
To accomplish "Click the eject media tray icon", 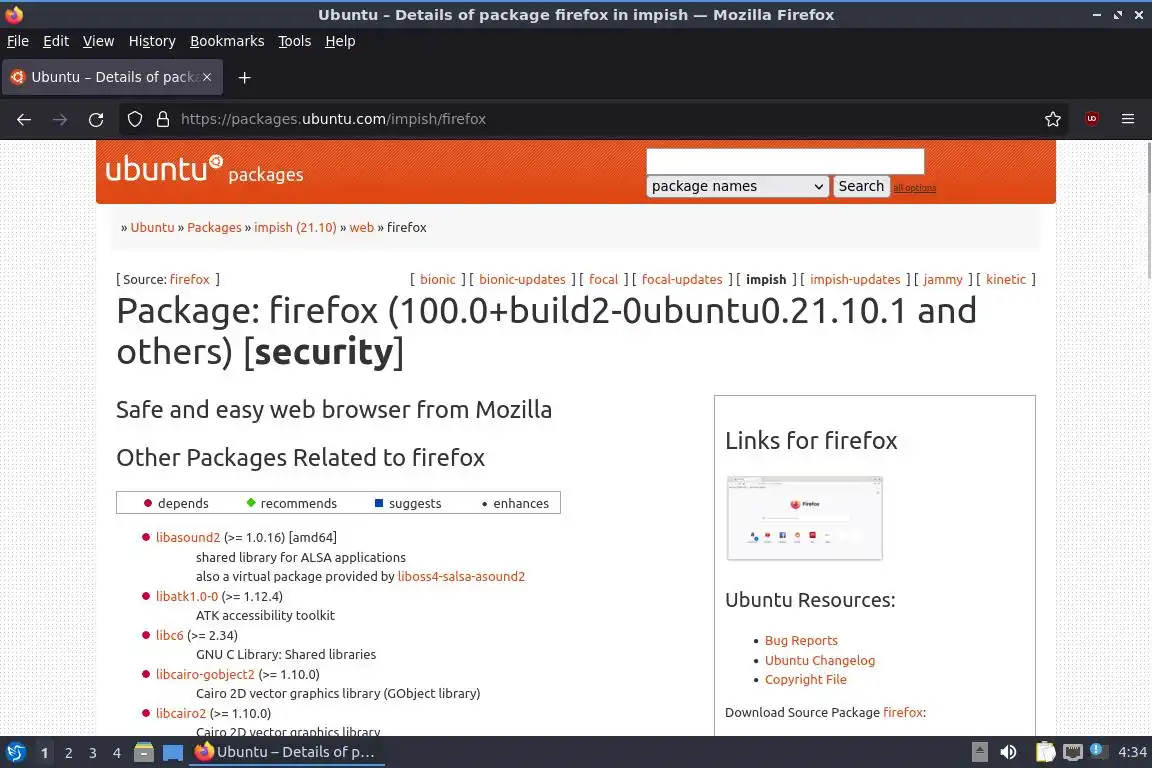I will click(x=979, y=752).
